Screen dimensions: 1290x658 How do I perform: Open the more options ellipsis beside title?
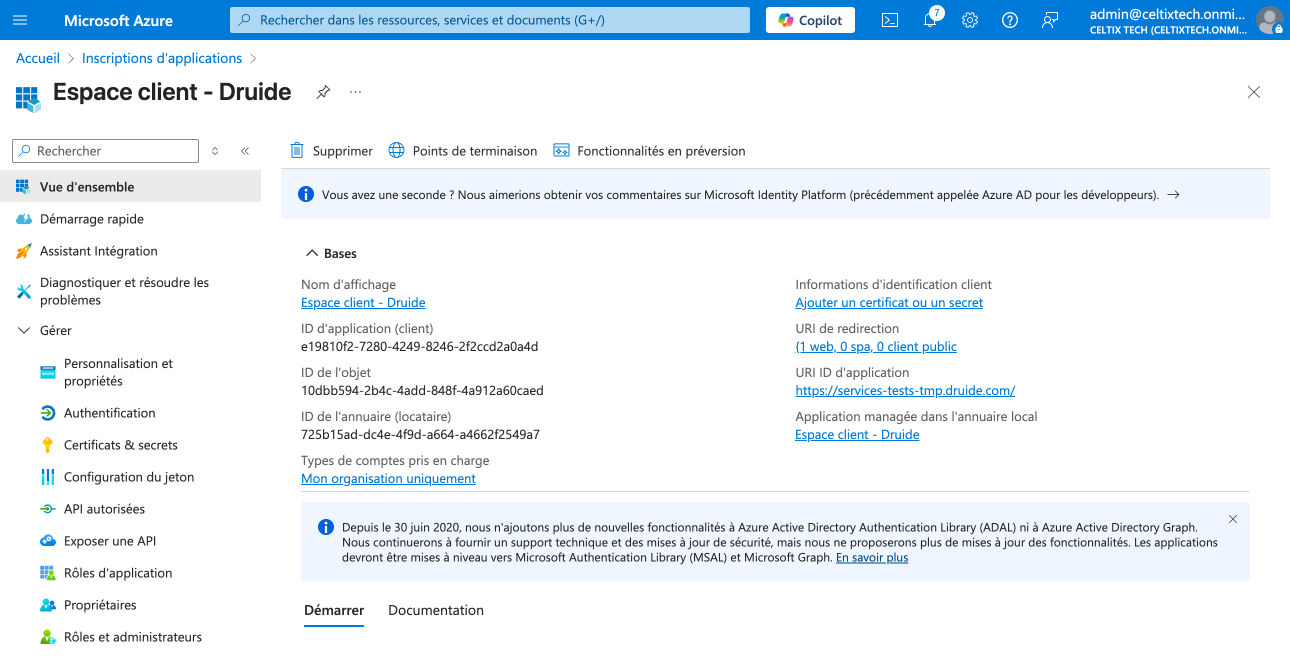pyautogui.click(x=355, y=92)
